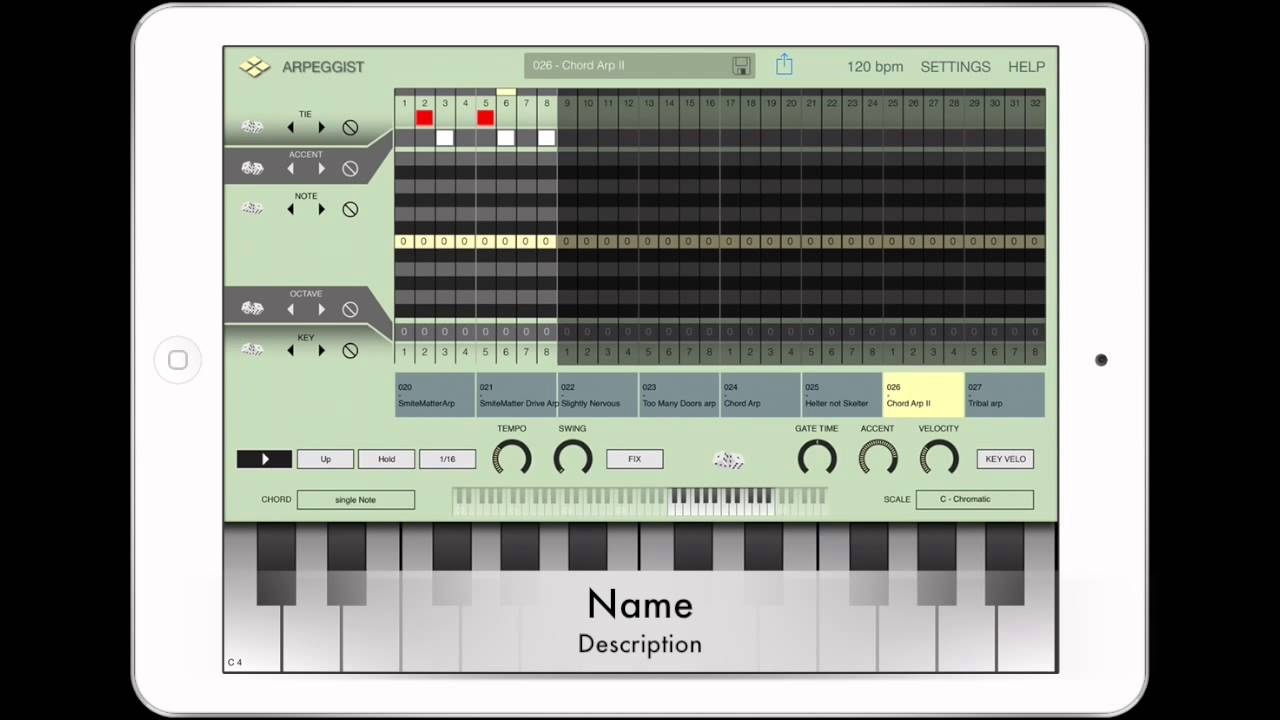The height and width of the screenshot is (720, 1280).
Task: Shift ACCENT row right with arrow
Action: tap(321, 168)
